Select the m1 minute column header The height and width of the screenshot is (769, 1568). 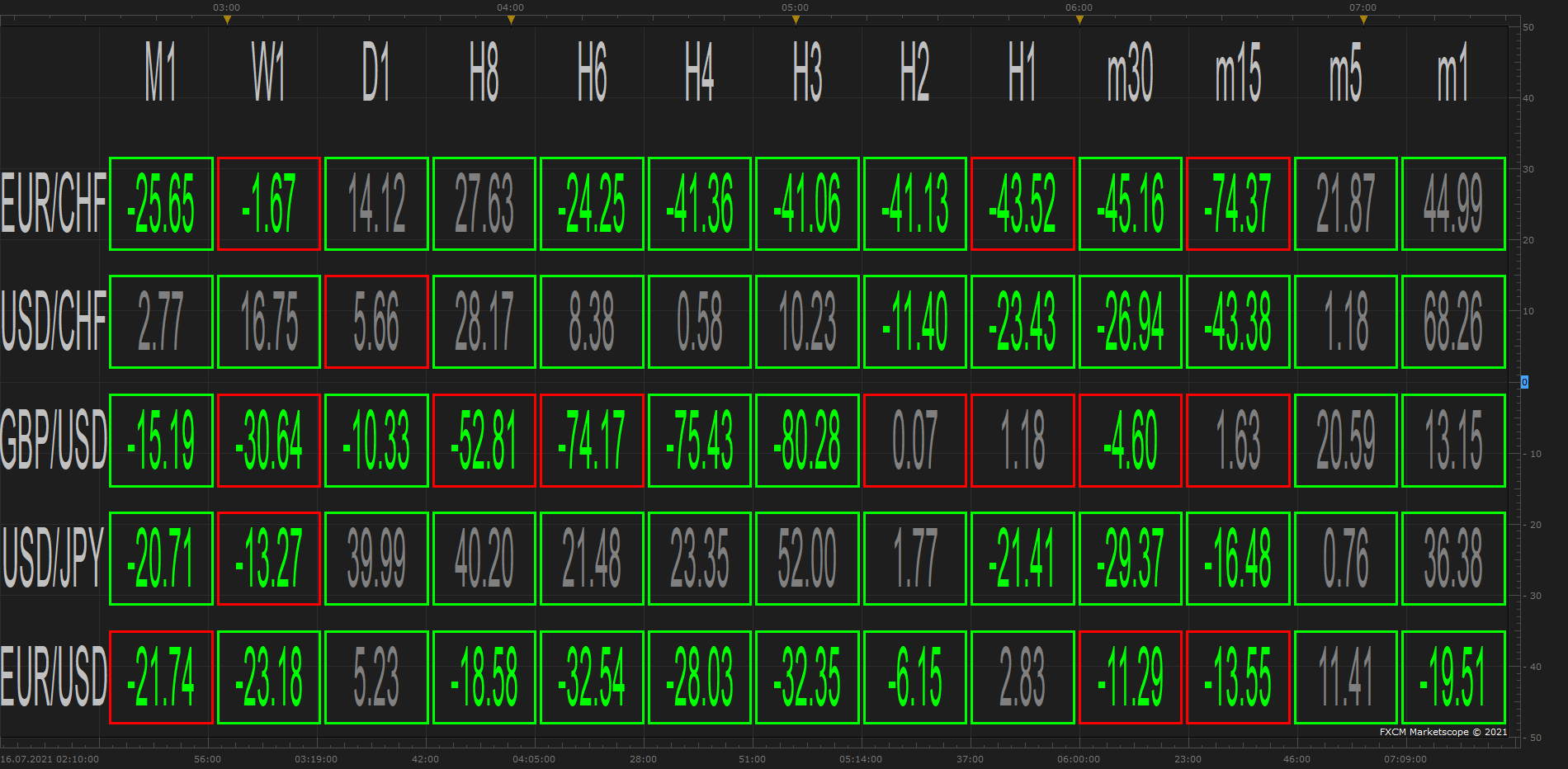[x=1453, y=73]
